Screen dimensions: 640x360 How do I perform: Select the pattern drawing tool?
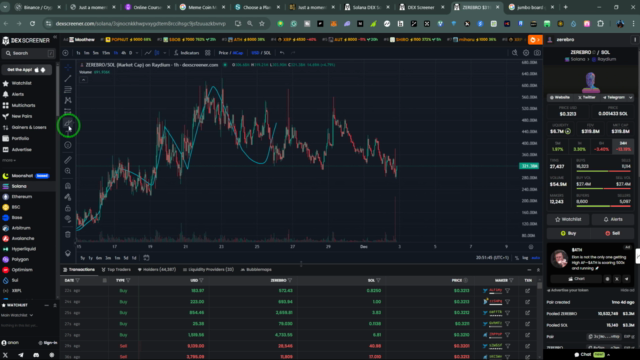[68, 100]
